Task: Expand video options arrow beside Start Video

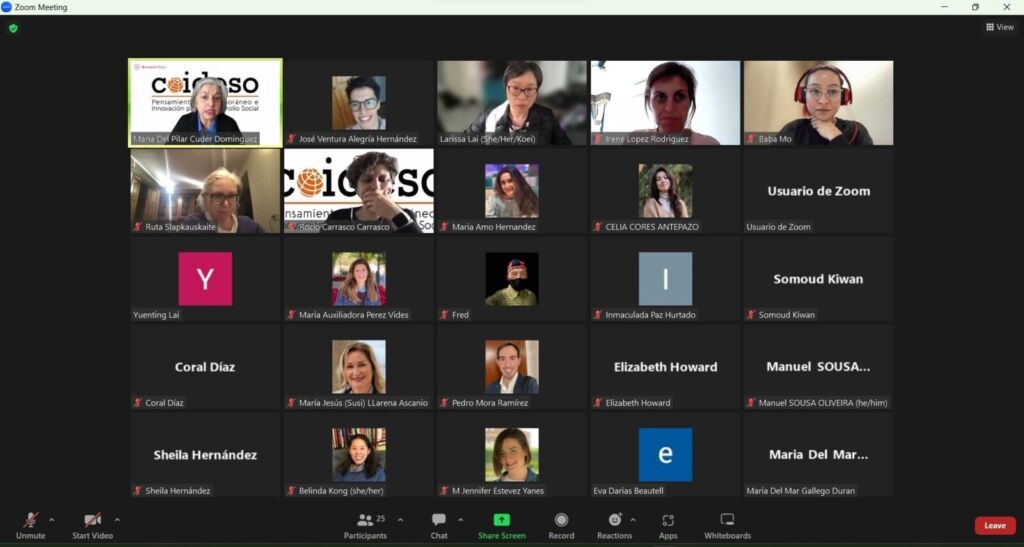Action: click(117, 520)
